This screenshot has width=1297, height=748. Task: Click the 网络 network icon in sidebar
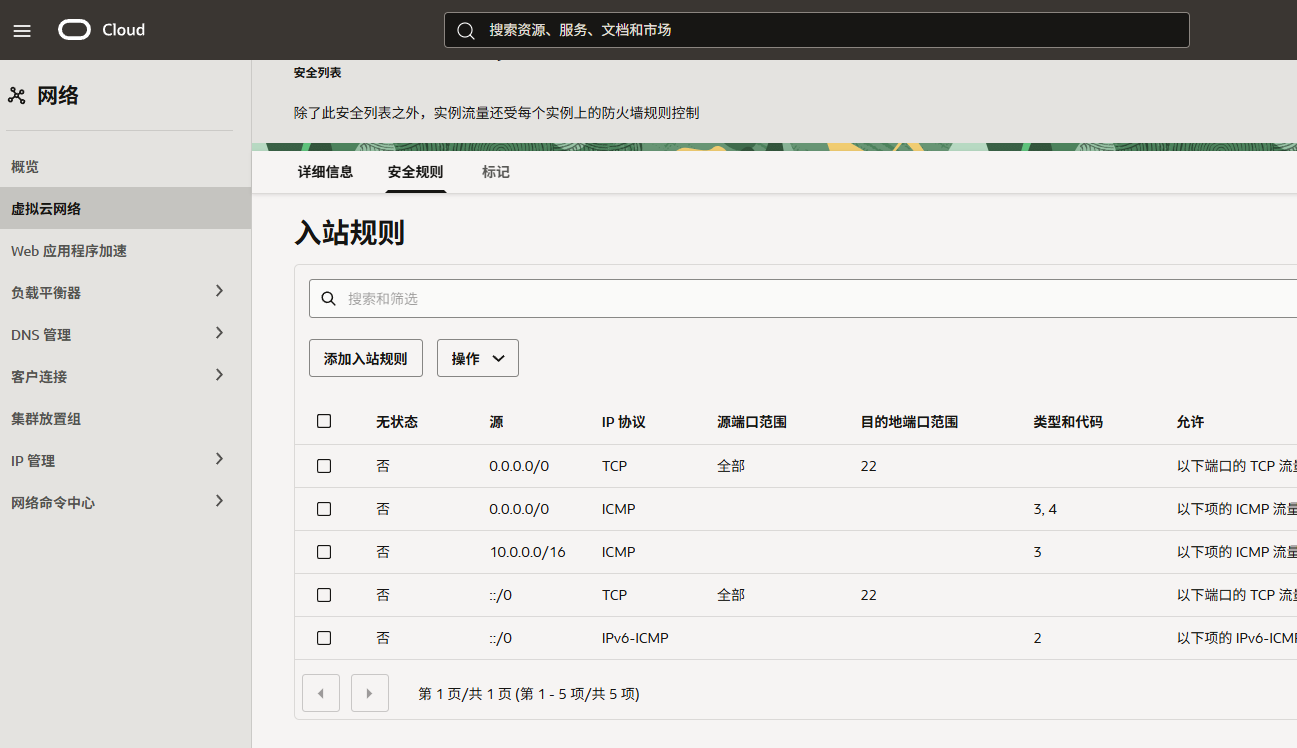17,96
